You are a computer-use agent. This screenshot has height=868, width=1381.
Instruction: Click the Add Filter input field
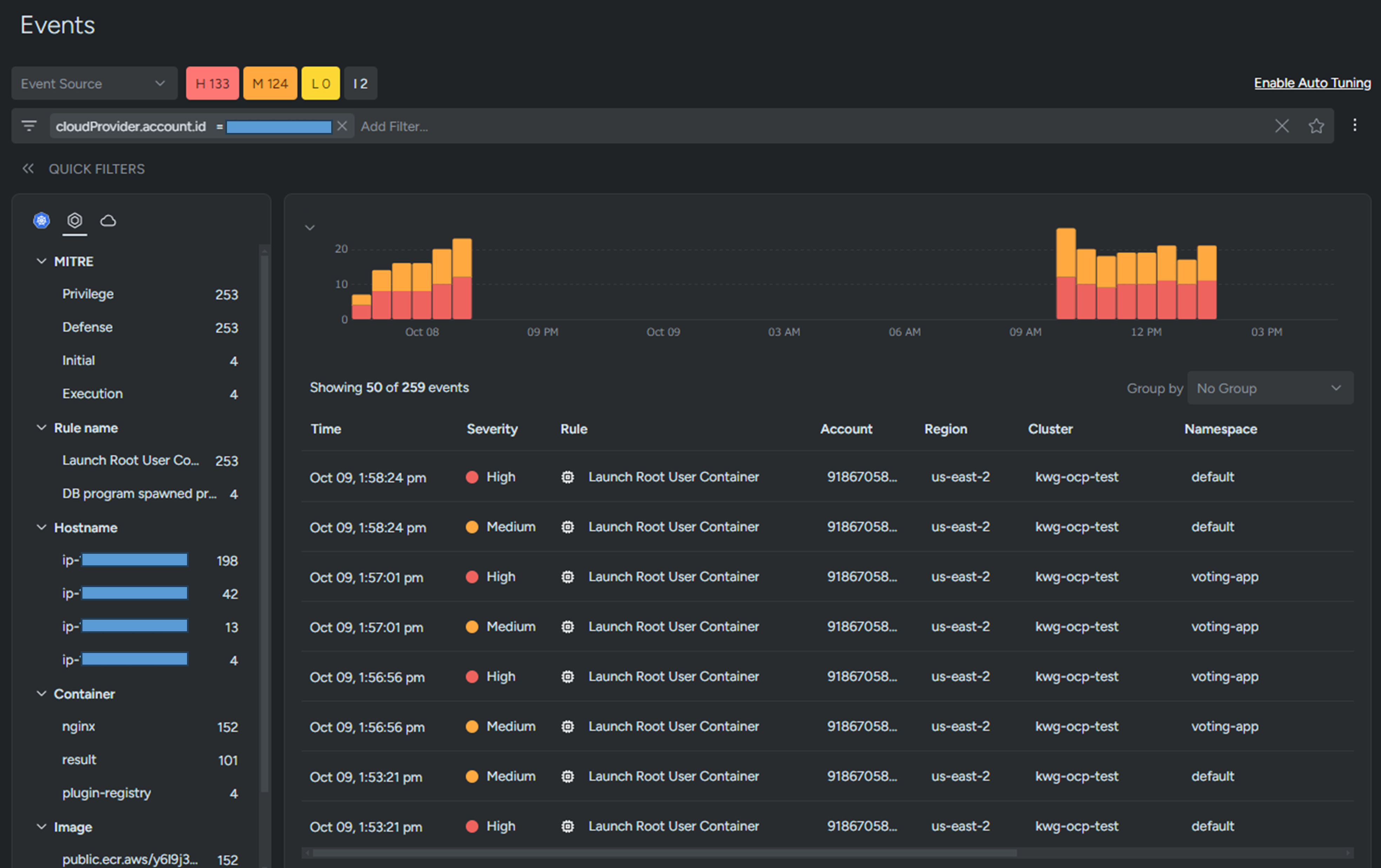pos(394,126)
